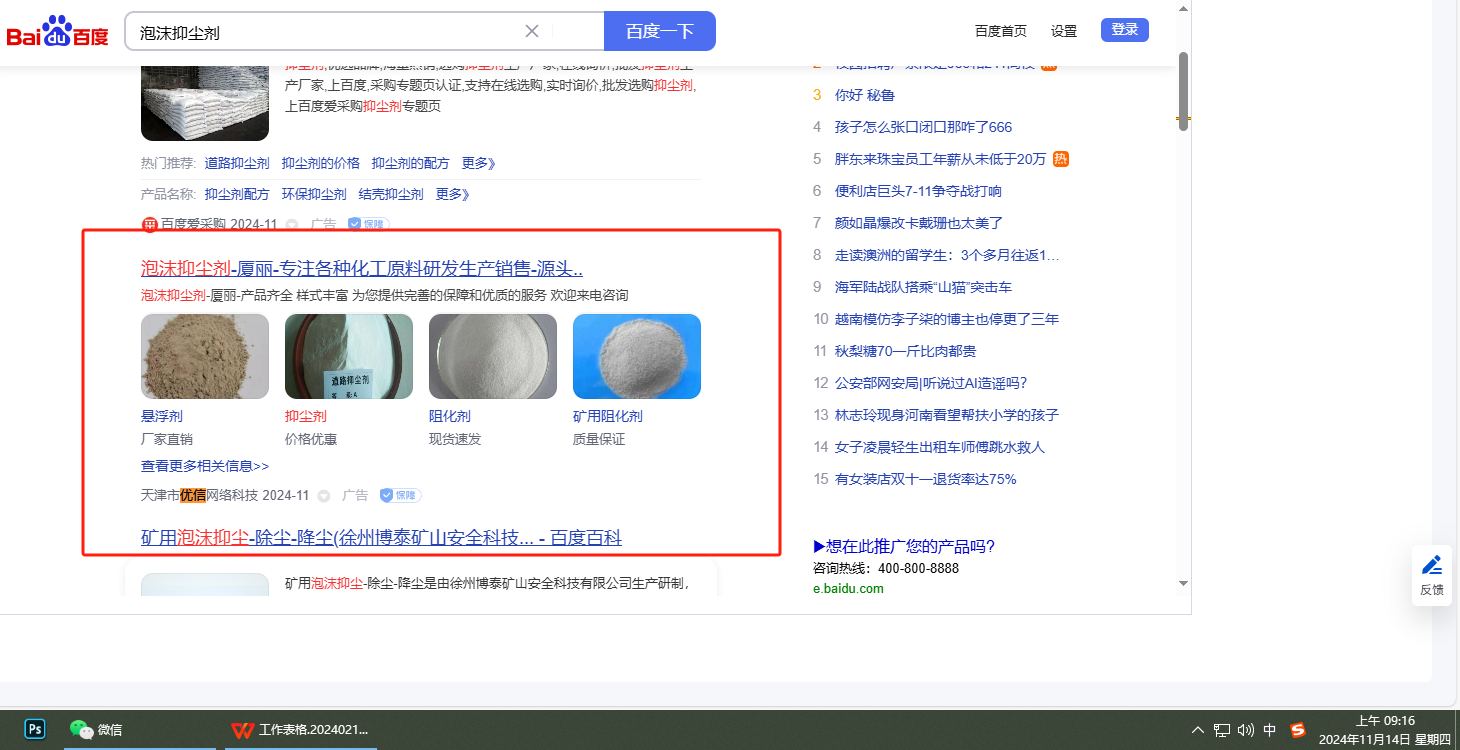The width and height of the screenshot is (1460, 750).
Task: Open the 反馈 feedback button
Action: pos(1432,575)
